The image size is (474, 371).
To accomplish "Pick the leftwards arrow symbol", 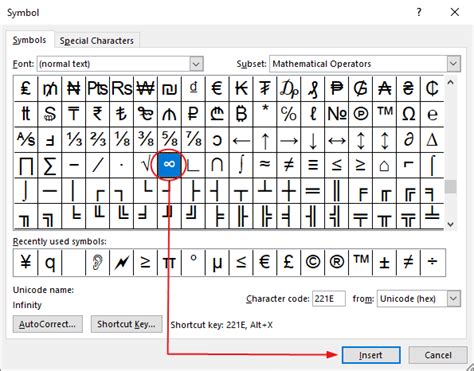I will tap(241, 140).
